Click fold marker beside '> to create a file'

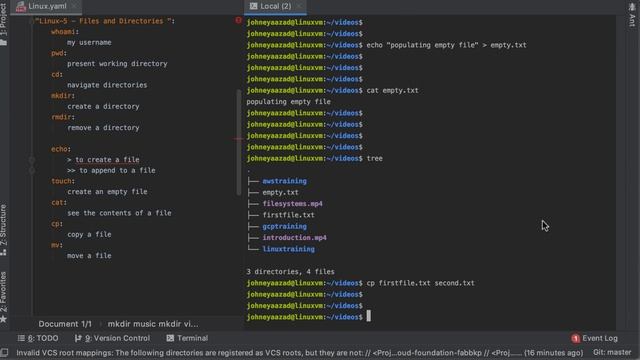pyautogui.click(x=32, y=160)
